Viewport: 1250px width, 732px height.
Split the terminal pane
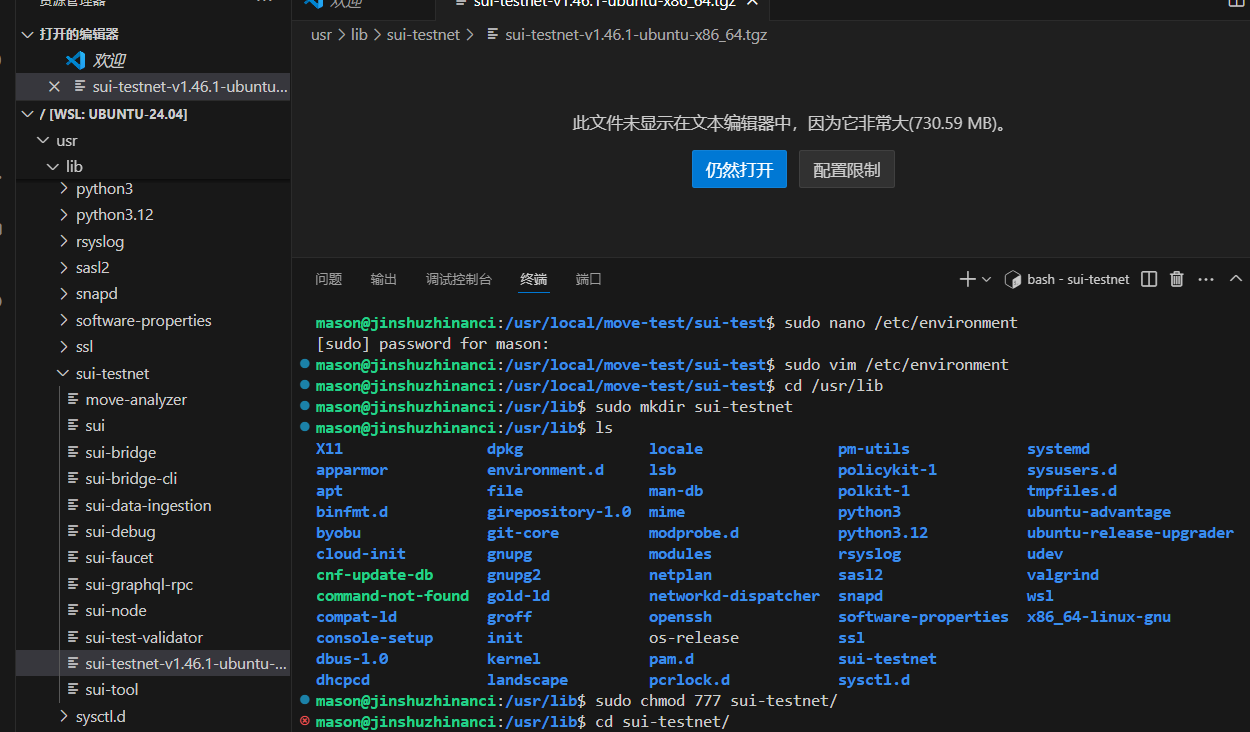(x=1149, y=279)
